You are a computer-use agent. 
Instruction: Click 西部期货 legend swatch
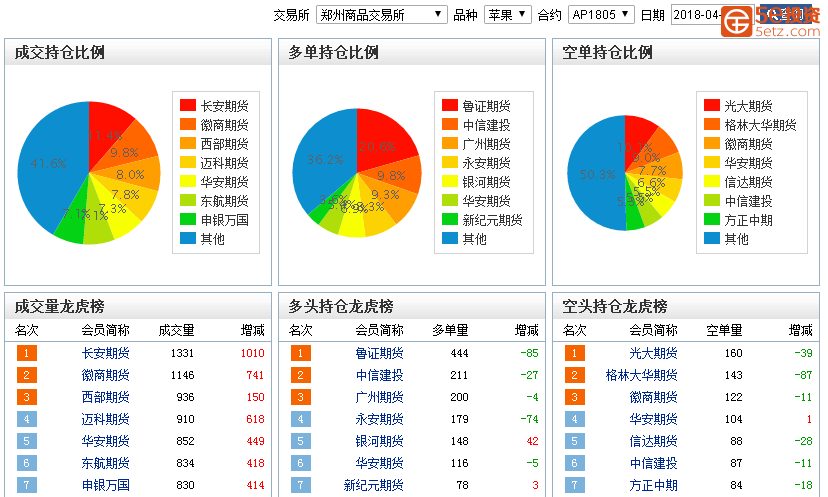(x=188, y=144)
